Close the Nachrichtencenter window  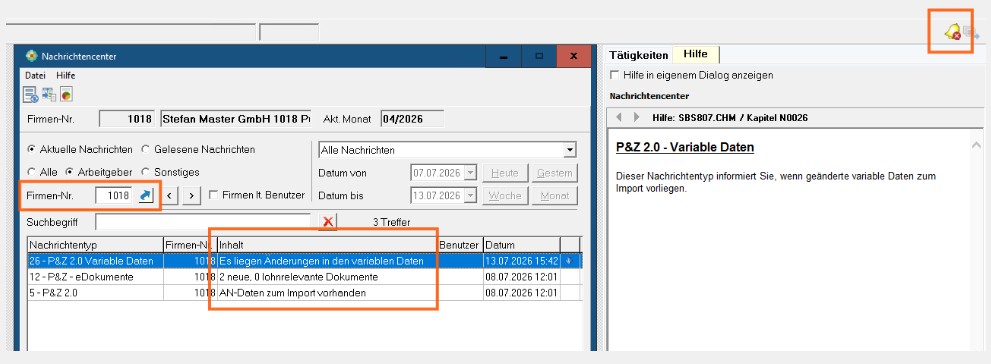click(574, 56)
